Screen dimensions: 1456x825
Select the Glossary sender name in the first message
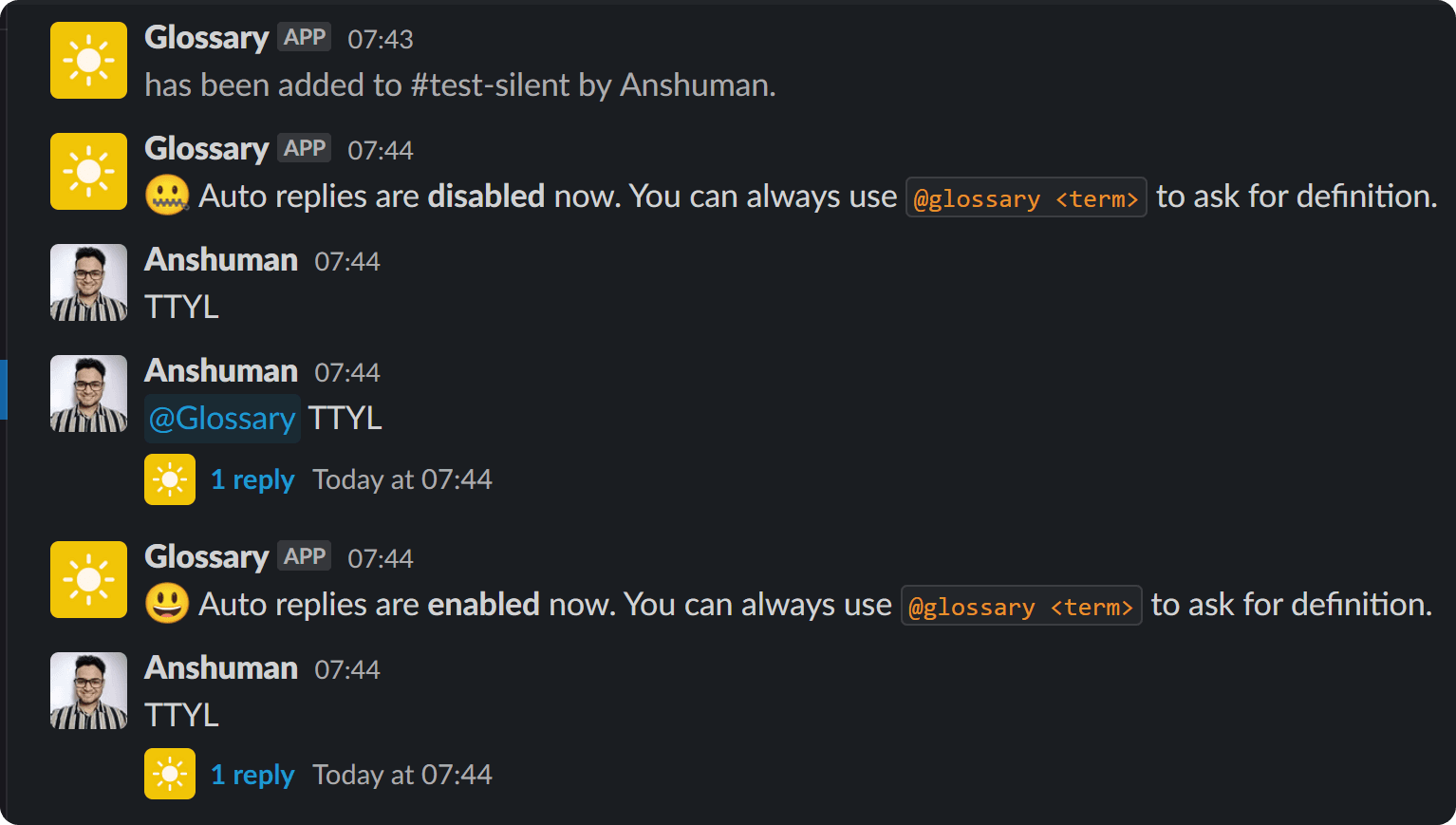point(207,37)
